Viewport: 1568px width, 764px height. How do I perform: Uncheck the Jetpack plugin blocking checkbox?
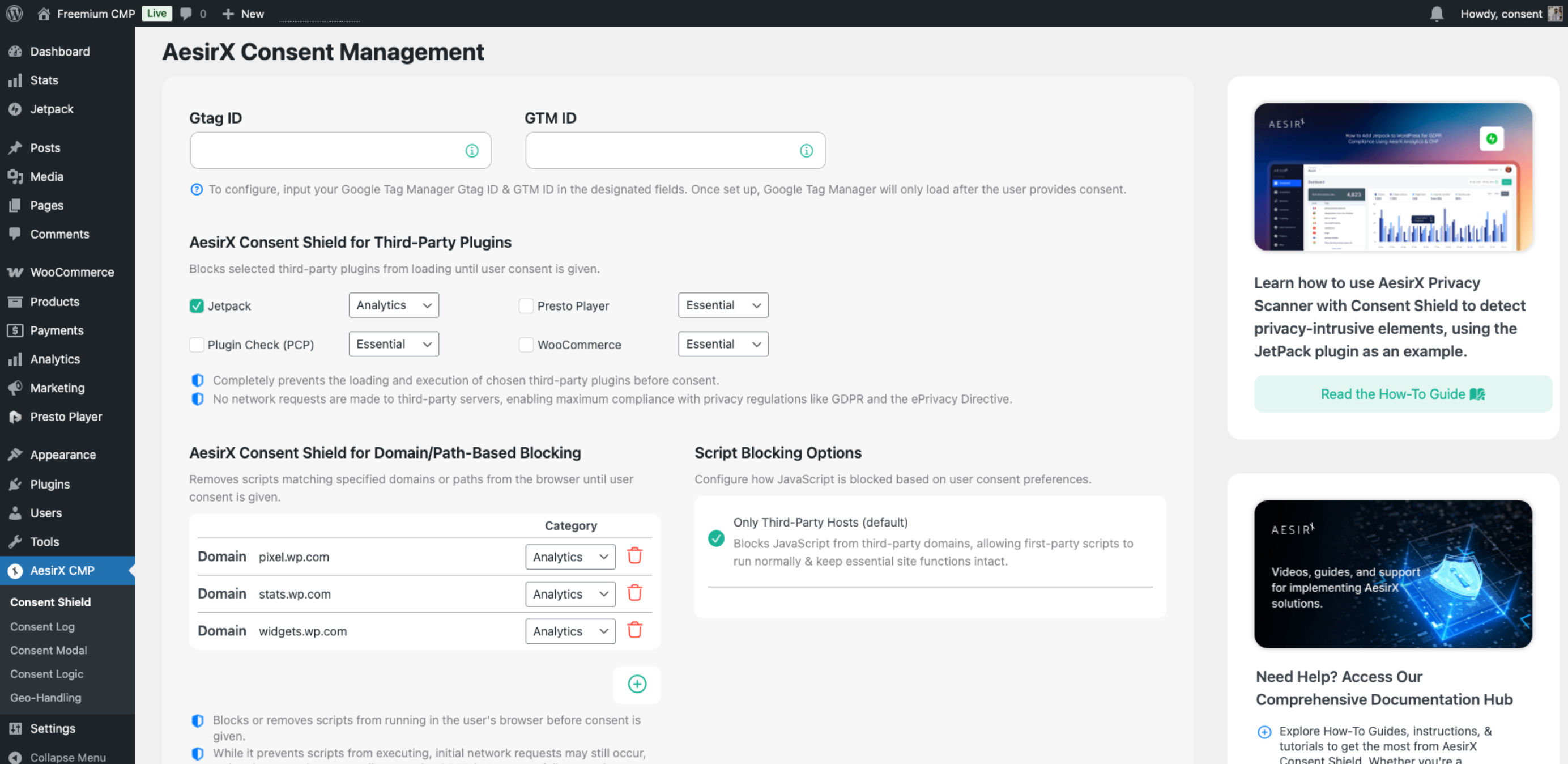click(196, 305)
